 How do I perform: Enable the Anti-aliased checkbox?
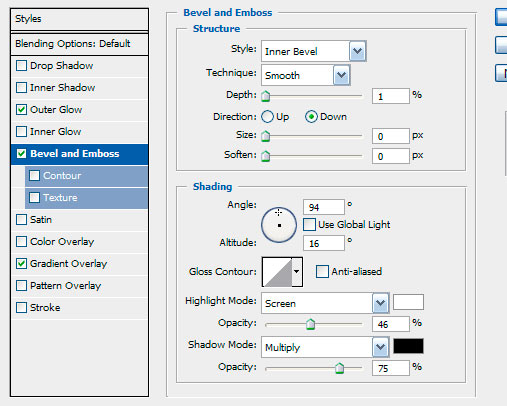click(322, 271)
